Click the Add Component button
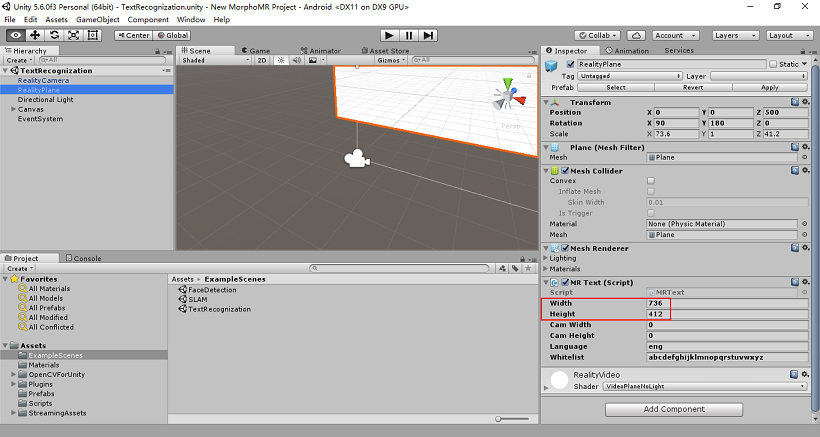The height and width of the screenshot is (437, 820). pos(674,409)
